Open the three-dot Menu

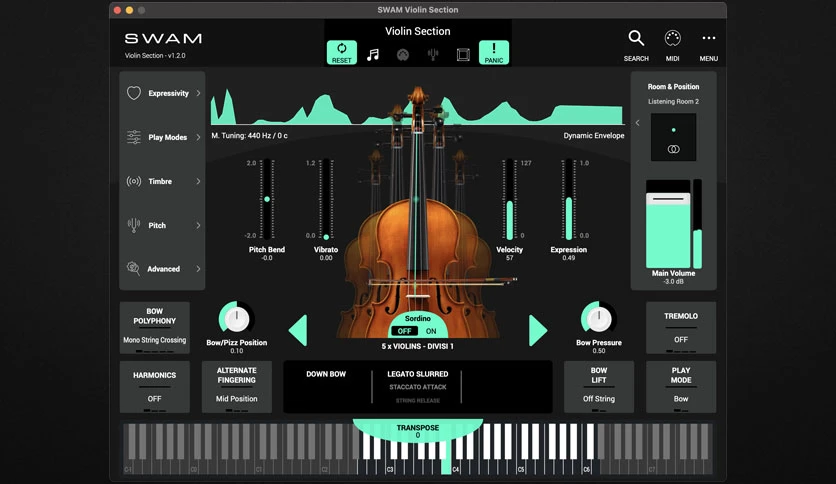click(x=709, y=38)
